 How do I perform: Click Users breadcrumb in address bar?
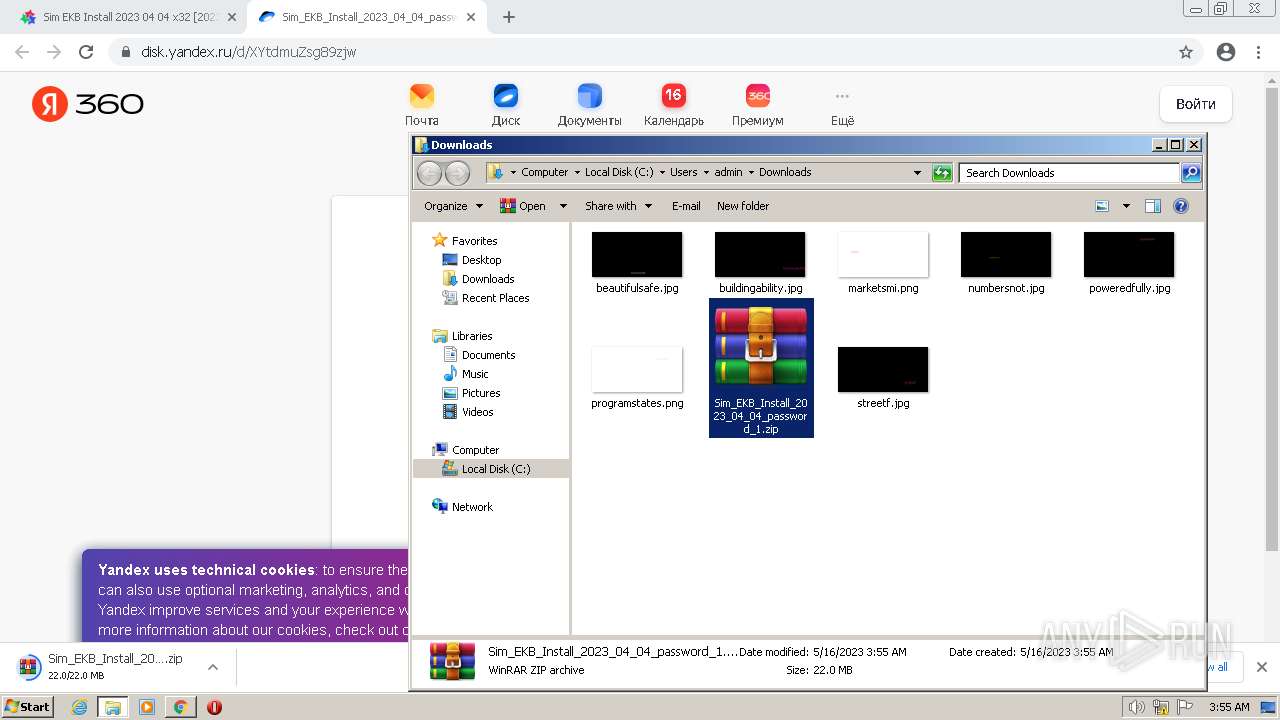coord(684,173)
